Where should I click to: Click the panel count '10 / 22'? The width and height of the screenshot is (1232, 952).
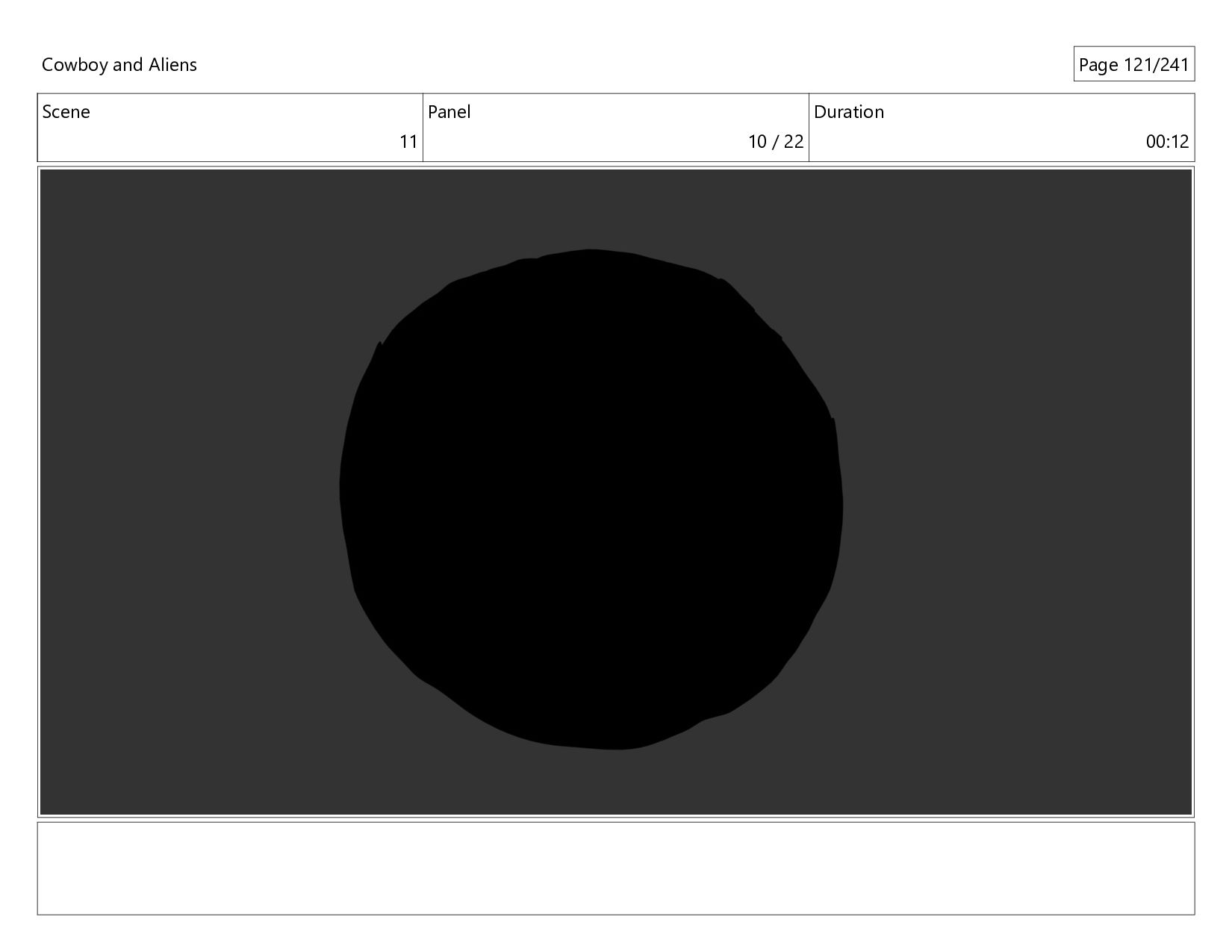click(x=776, y=142)
